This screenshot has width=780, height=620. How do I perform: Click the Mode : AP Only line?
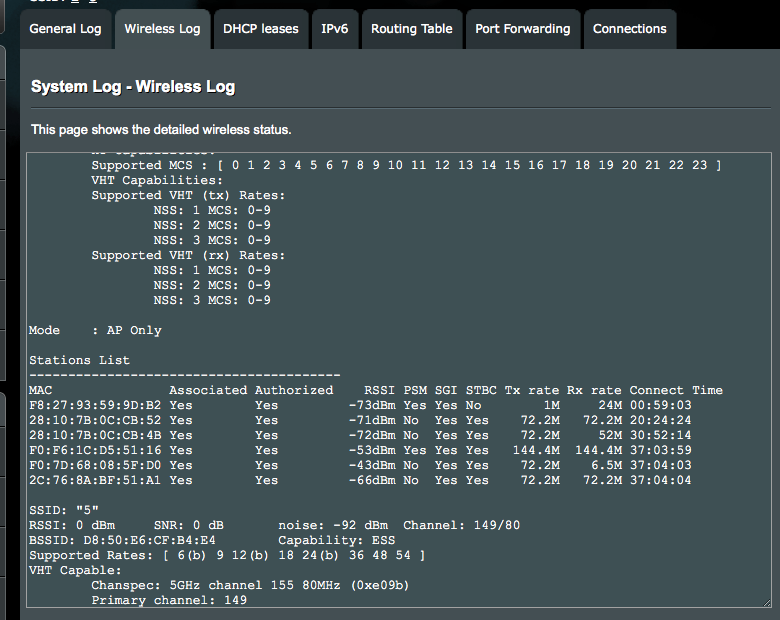point(95,330)
